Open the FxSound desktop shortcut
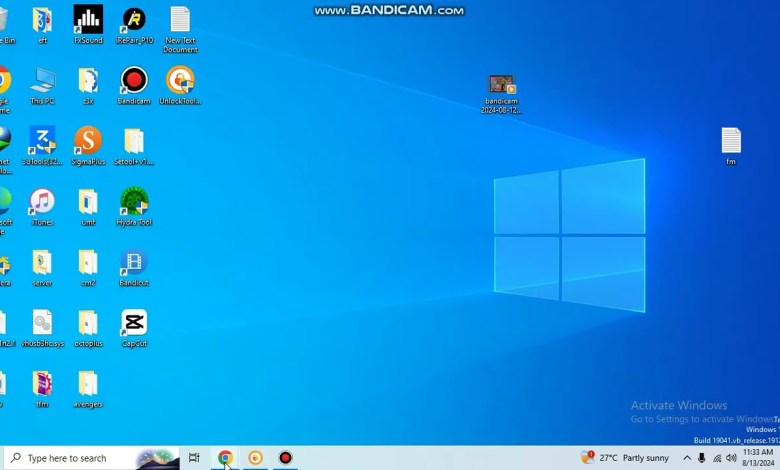Screen dimensions: 780x470 88,20
